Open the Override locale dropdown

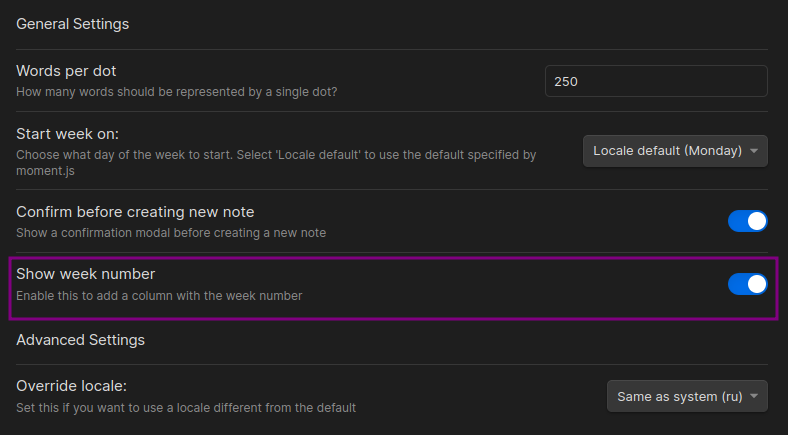[687, 396]
